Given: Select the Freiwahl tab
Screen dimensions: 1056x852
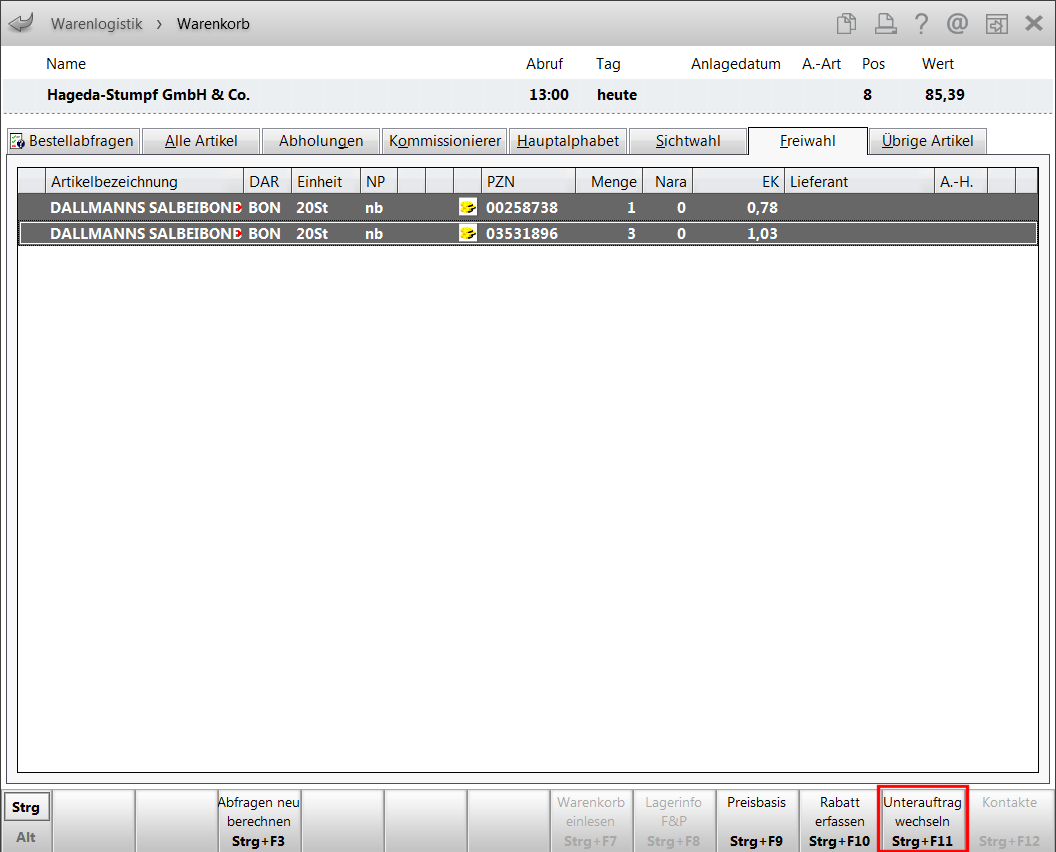Looking at the screenshot, I should tap(807, 141).
